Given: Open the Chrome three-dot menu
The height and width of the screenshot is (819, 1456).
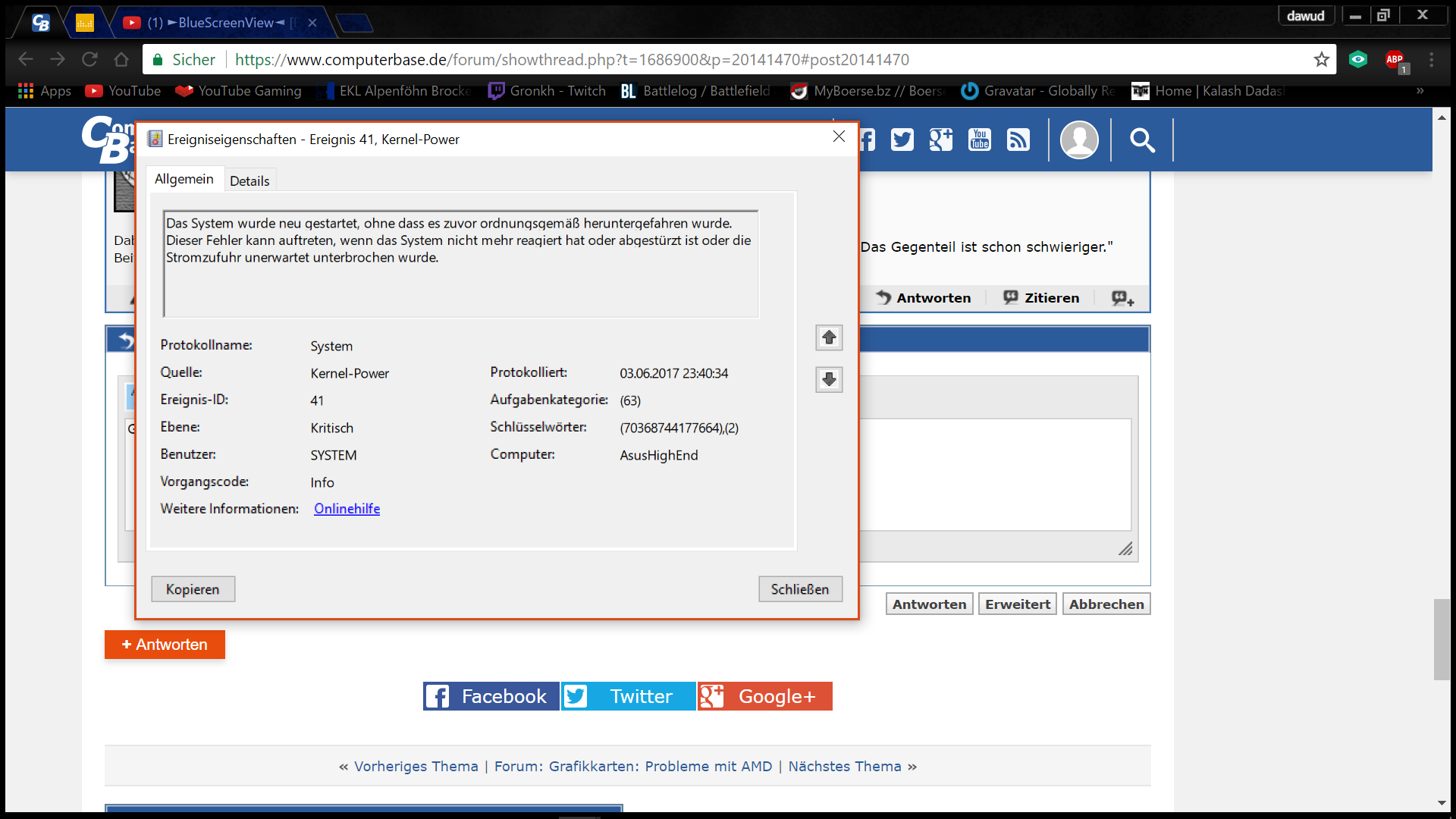Looking at the screenshot, I should (x=1431, y=59).
